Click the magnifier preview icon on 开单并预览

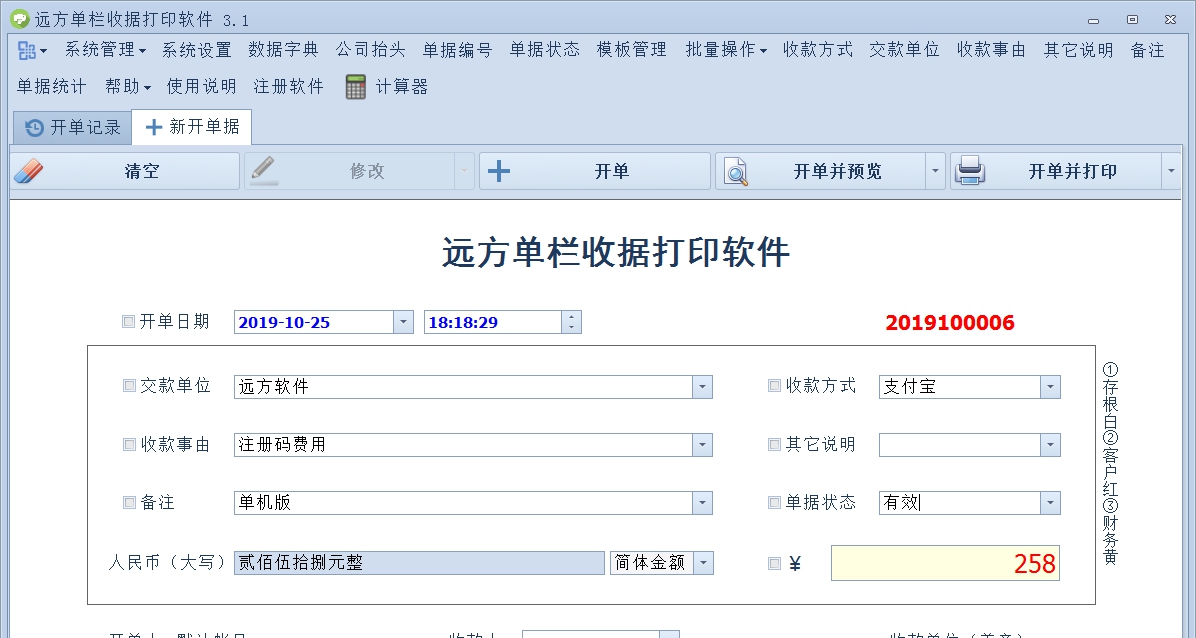735,169
